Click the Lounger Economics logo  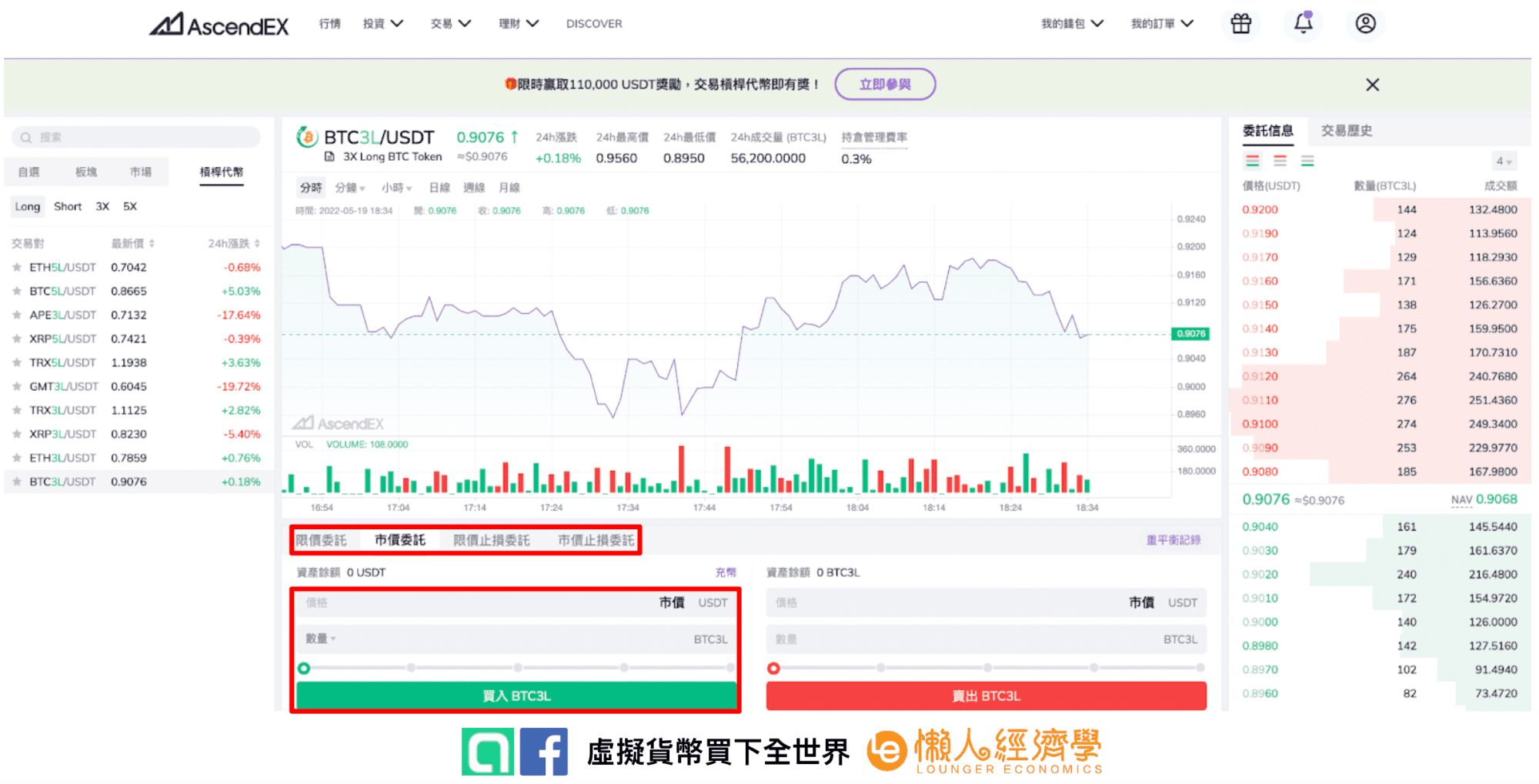[985, 752]
